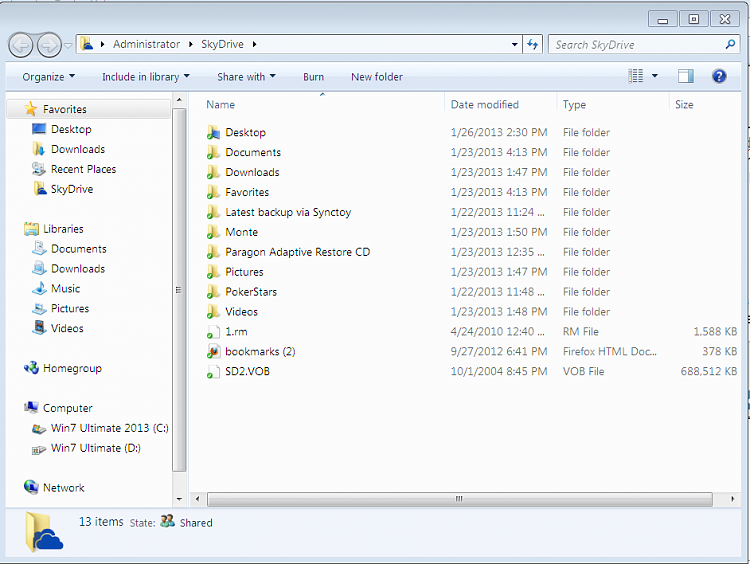Click the Back navigation arrow button
The image size is (750, 564).
tap(21, 45)
